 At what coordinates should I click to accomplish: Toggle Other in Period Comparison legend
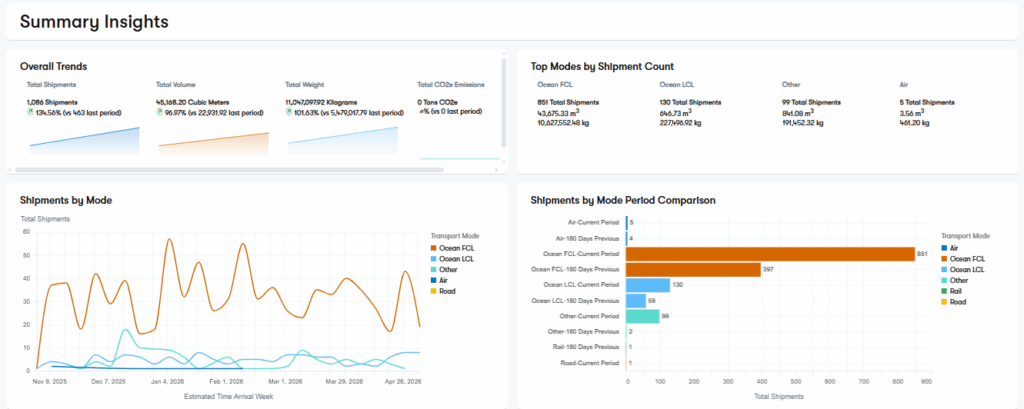click(x=953, y=280)
